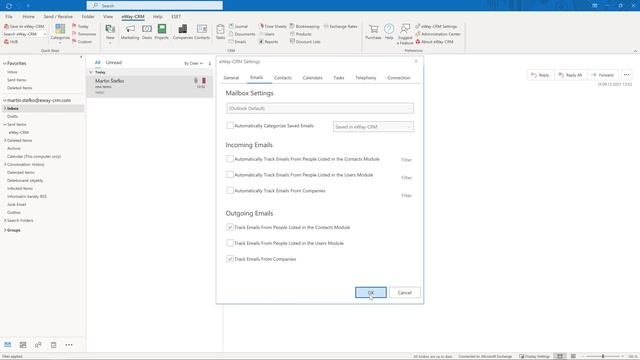Image resolution: width=640 pixels, height=360 pixels.
Task: Uncheck outgoing Track Emails From Contacts Module
Action: pyautogui.click(x=230, y=227)
